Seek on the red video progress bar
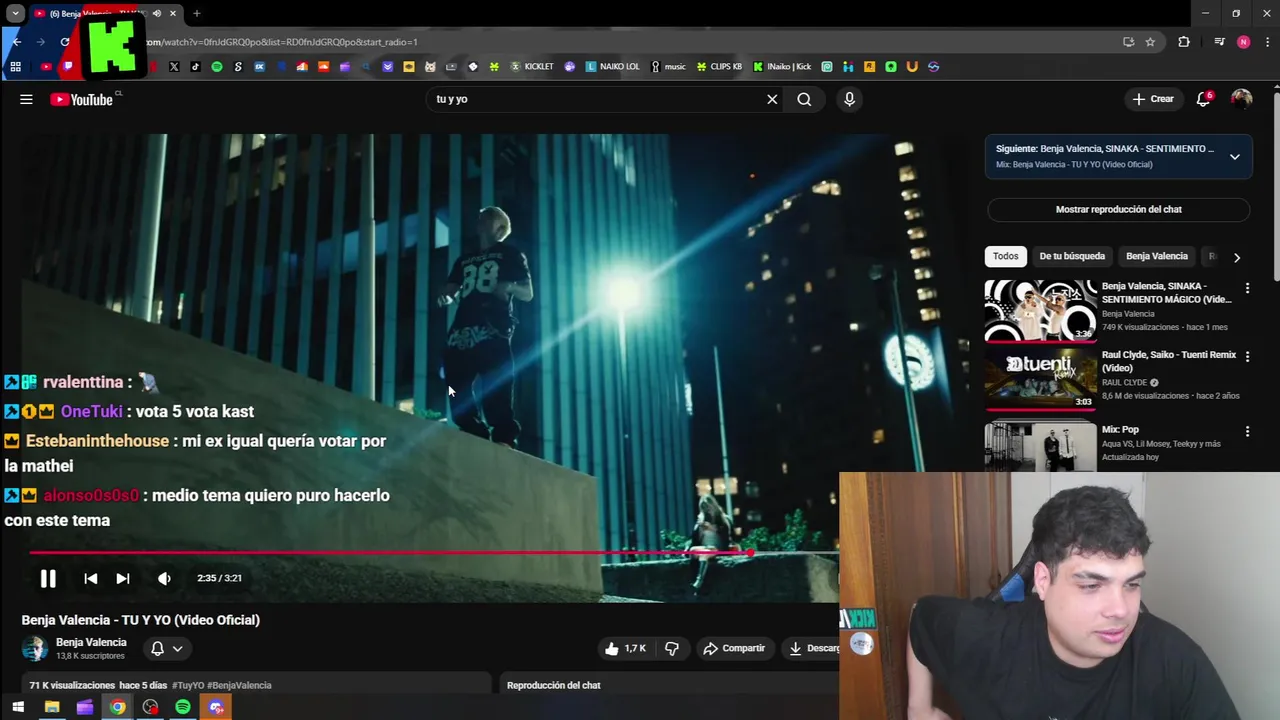Image resolution: width=1280 pixels, height=720 pixels. (433, 552)
